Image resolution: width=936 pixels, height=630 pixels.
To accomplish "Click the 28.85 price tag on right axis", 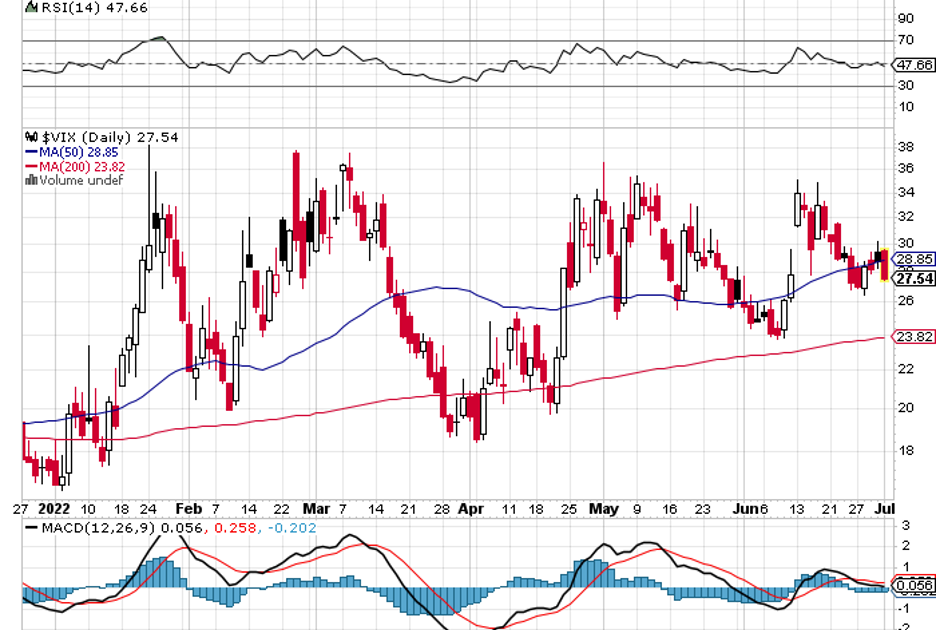I will [x=914, y=258].
